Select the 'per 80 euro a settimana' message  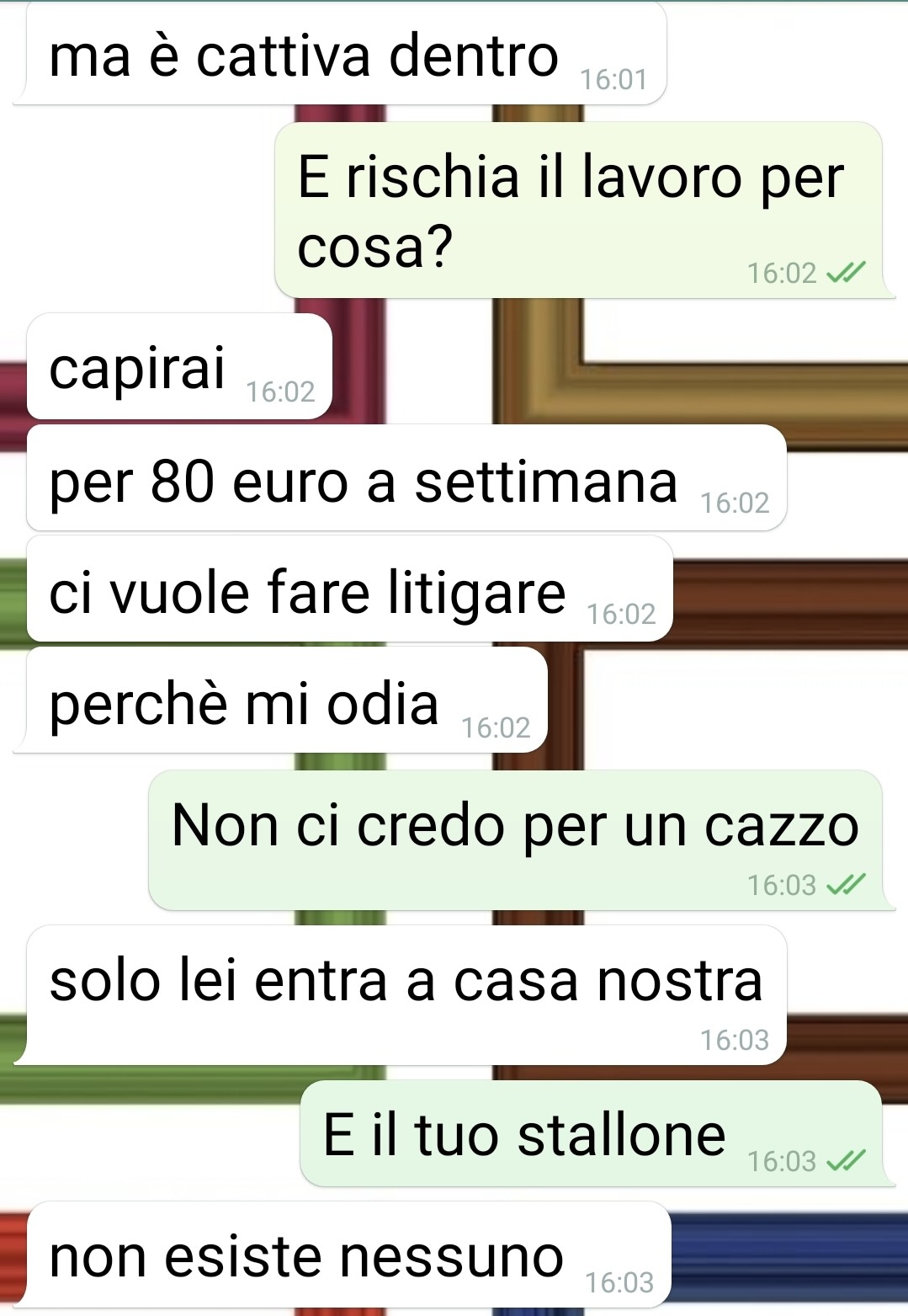coord(406,478)
